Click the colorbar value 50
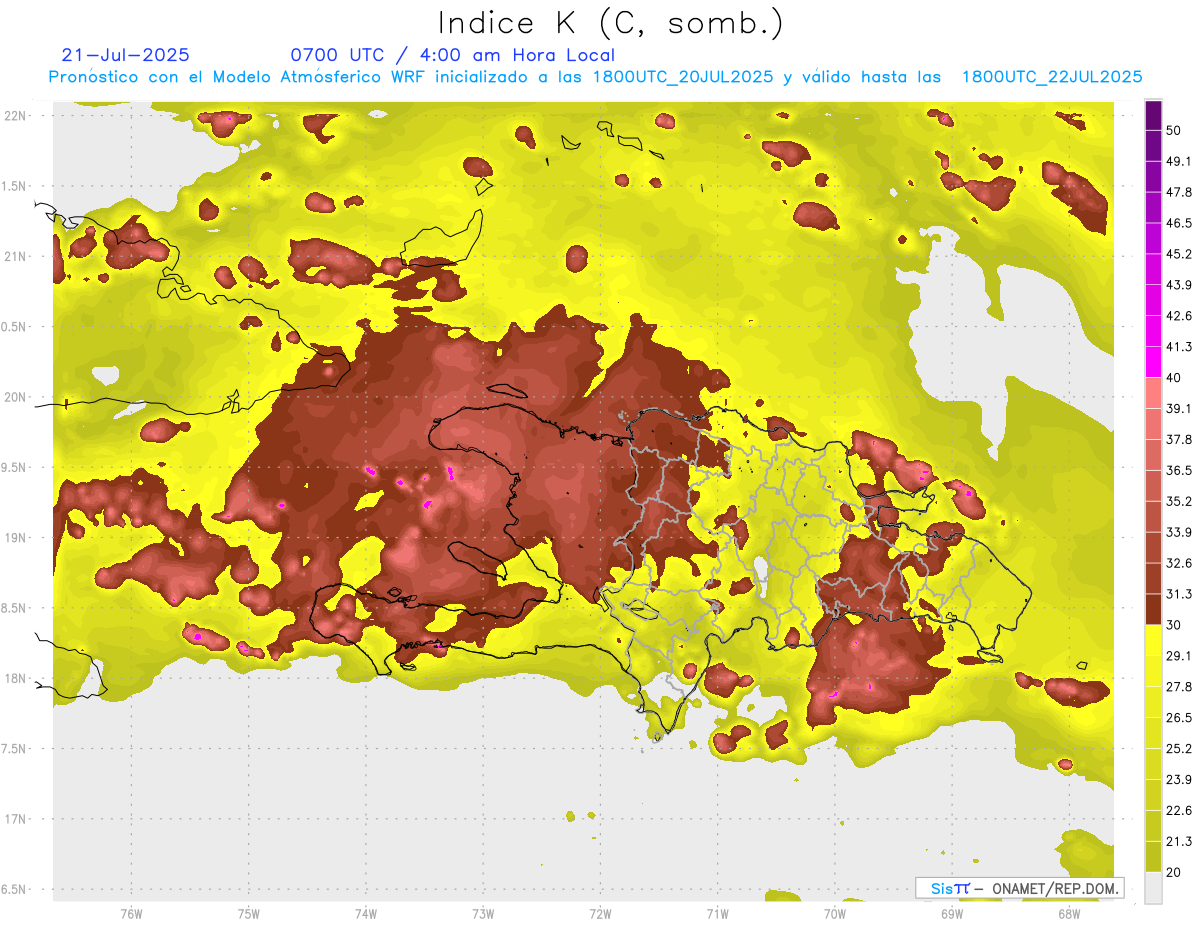 1174,130
